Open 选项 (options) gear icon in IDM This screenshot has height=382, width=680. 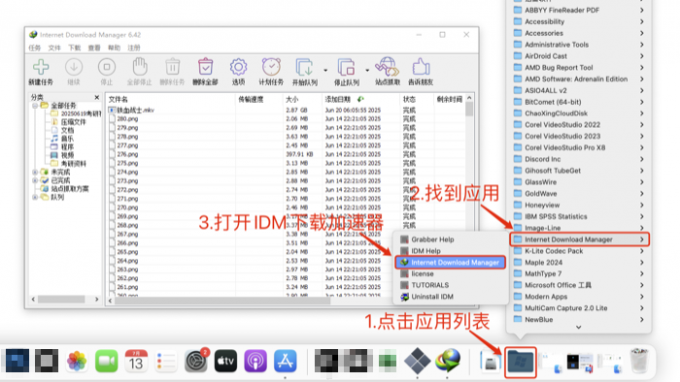pyautogui.click(x=238, y=67)
